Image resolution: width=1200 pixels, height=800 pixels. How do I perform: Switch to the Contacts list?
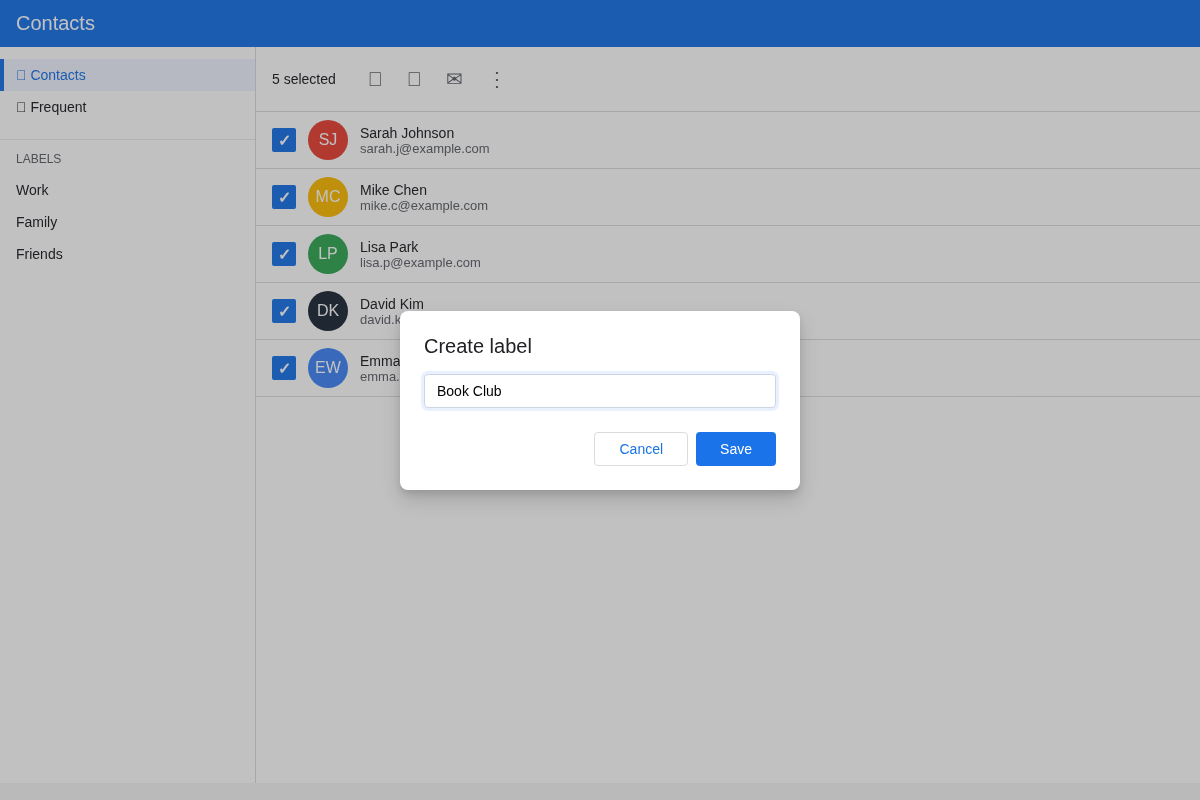58,74
